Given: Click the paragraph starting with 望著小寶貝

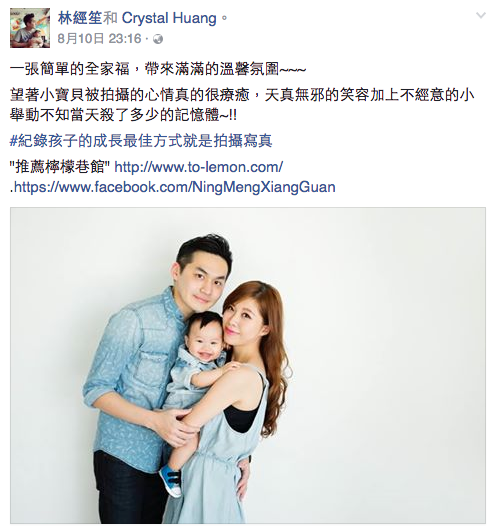Looking at the screenshot, I should tap(242, 105).
